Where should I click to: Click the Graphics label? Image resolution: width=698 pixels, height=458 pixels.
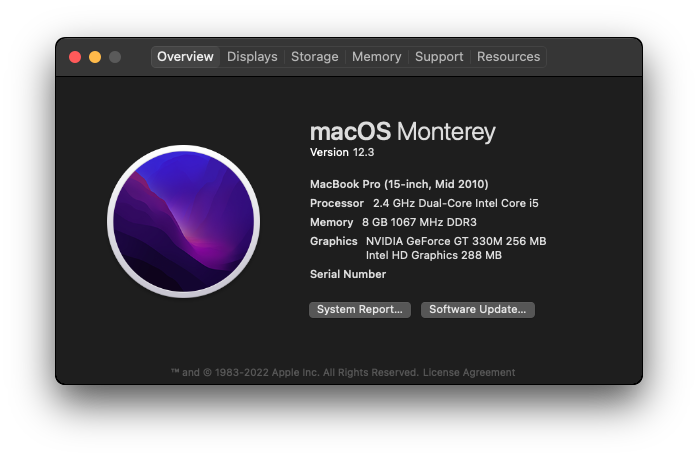point(333,241)
